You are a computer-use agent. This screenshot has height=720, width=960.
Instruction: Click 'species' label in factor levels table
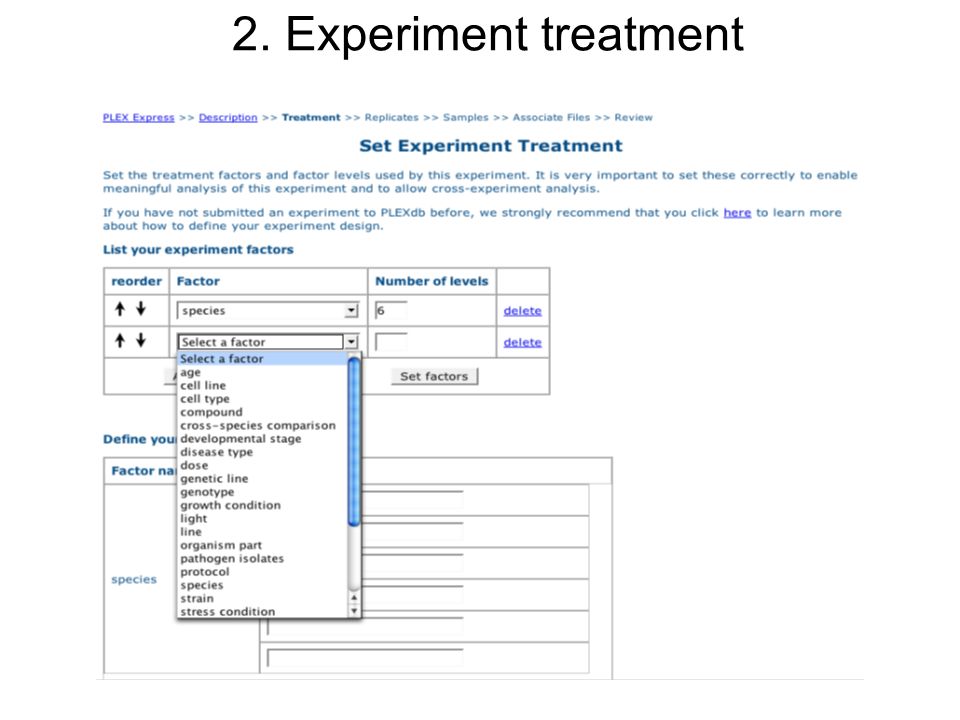click(134, 579)
